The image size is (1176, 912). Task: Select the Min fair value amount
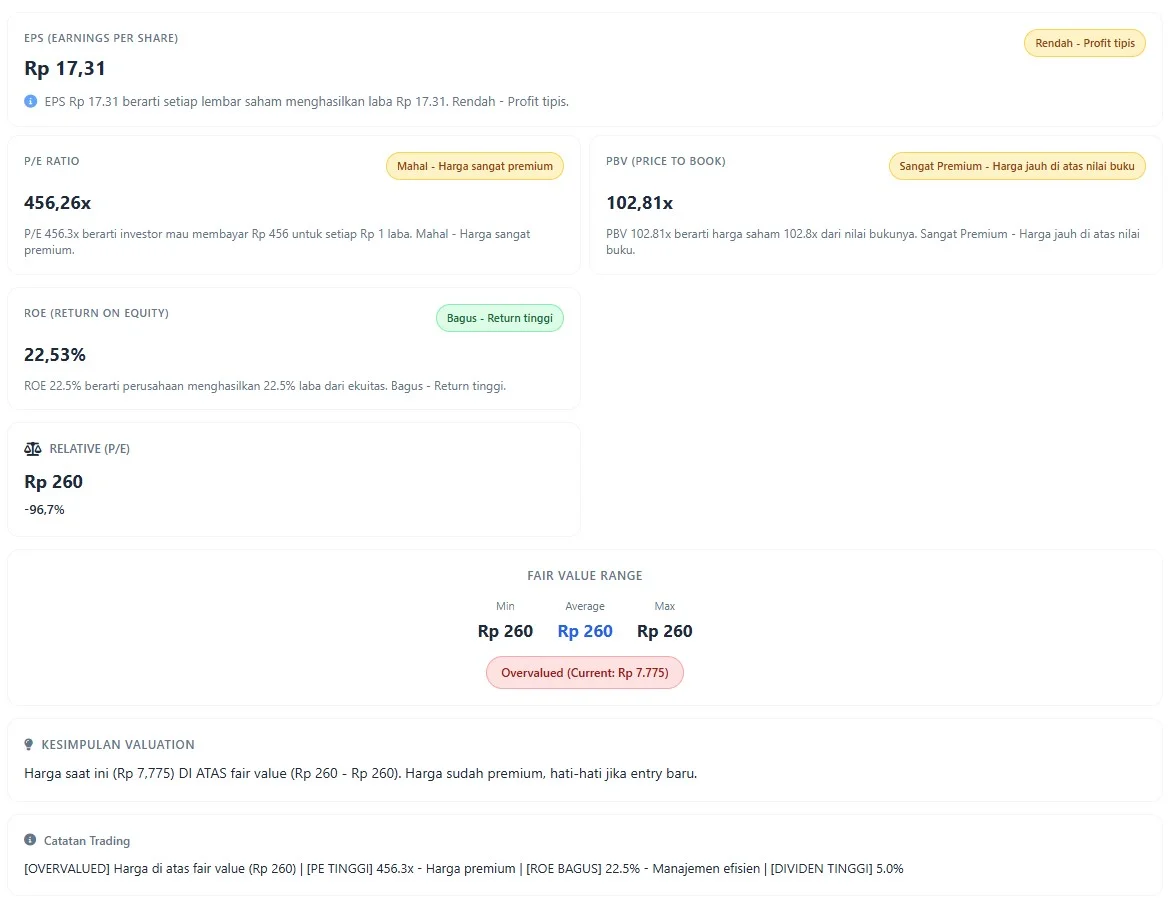point(505,631)
